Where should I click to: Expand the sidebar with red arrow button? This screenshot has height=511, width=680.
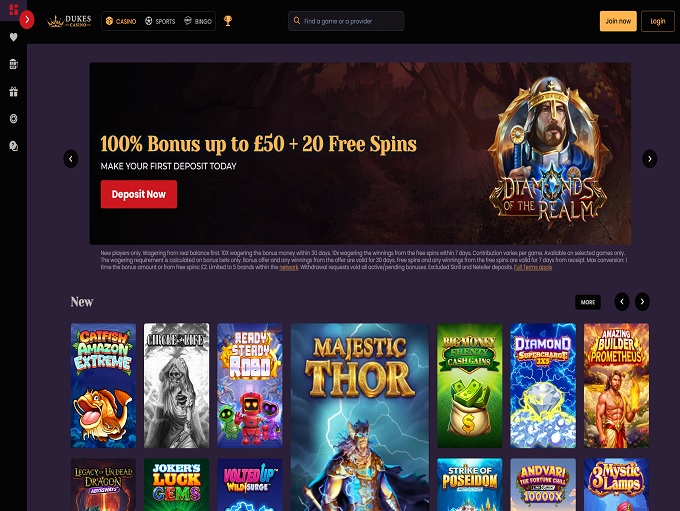pos(27,20)
